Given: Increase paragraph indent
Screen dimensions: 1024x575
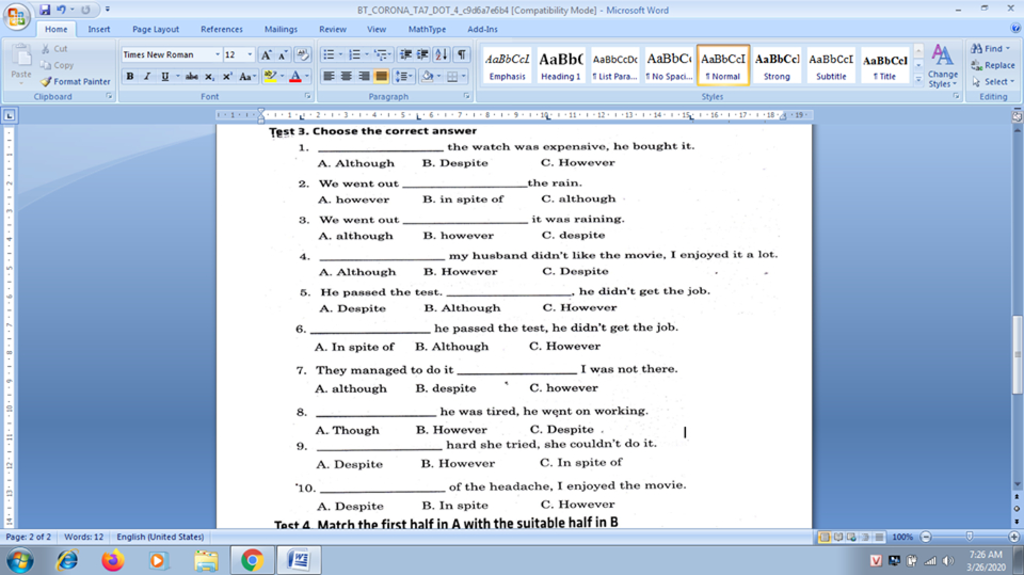Looking at the screenshot, I should (423, 55).
